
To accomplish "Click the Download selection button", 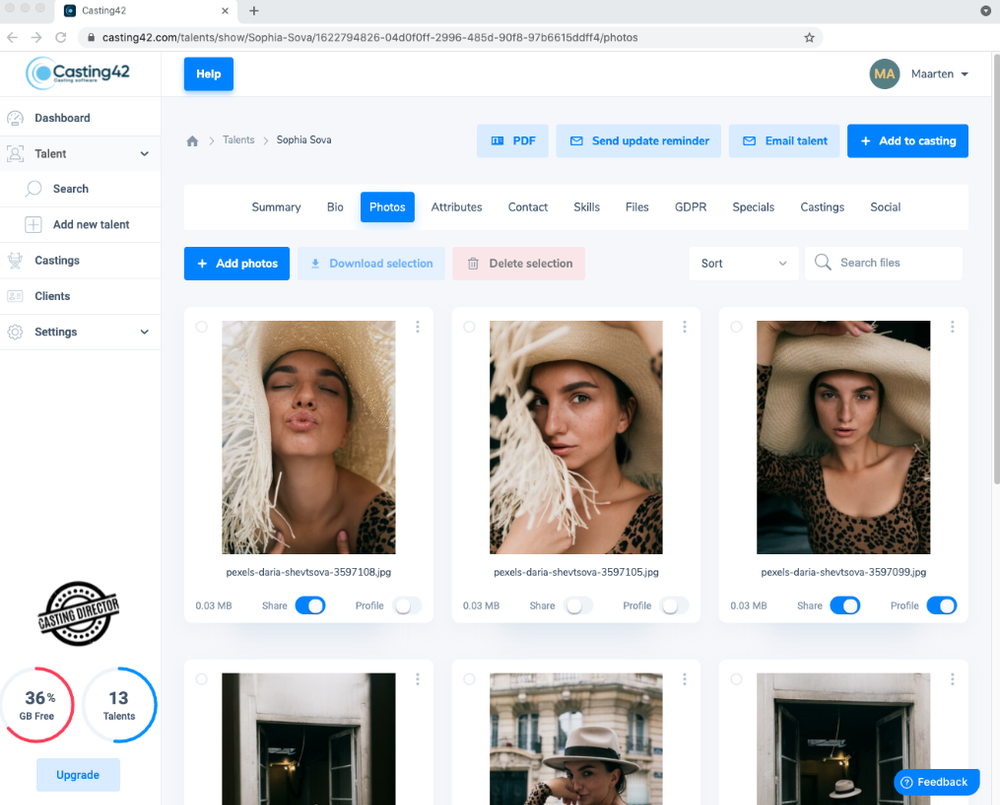I will point(371,263).
